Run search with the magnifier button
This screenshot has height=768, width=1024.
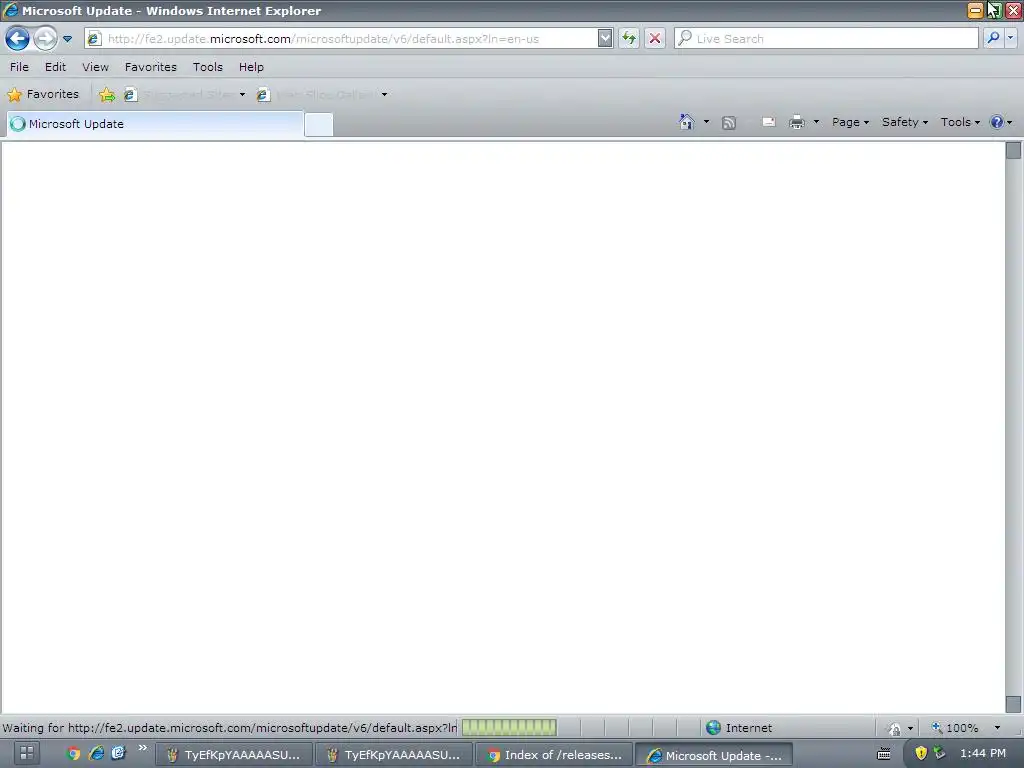(993, 39)
